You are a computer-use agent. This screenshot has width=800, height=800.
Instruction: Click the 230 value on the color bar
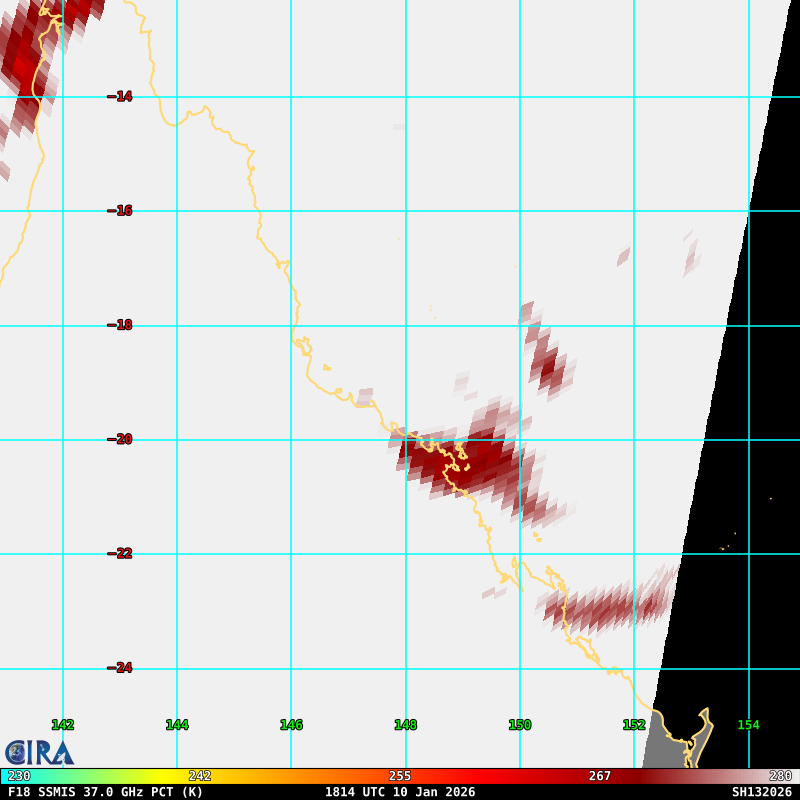[19, 776]
